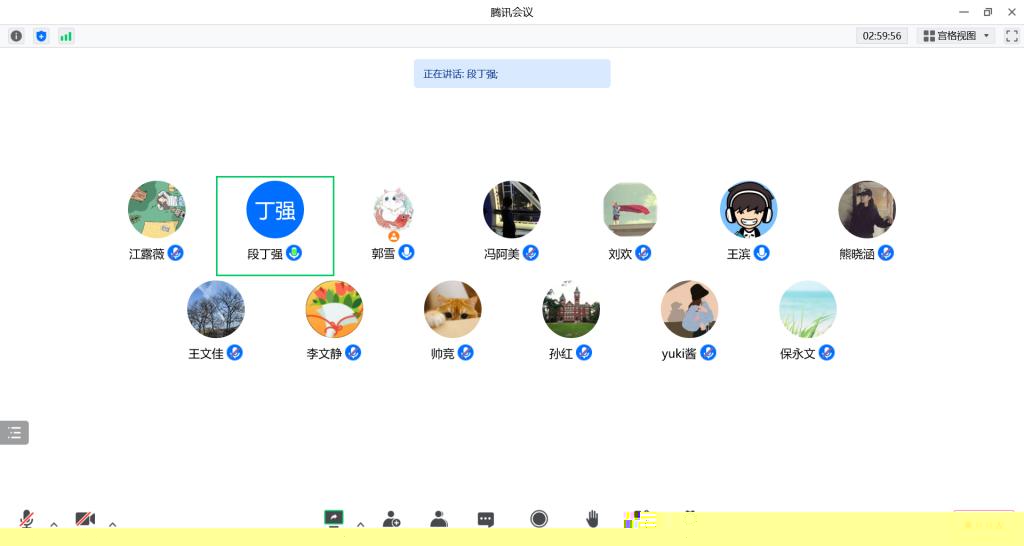Click the 正在讲话 speaker banner

[x=512, y=74]
